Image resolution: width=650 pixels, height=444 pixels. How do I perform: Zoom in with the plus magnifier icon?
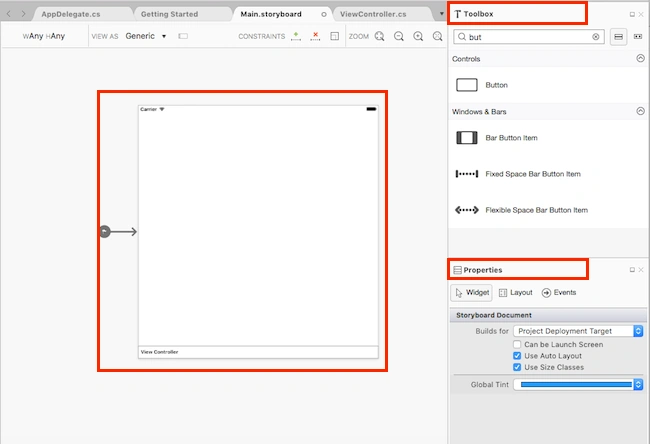click(x=418, y=36)
